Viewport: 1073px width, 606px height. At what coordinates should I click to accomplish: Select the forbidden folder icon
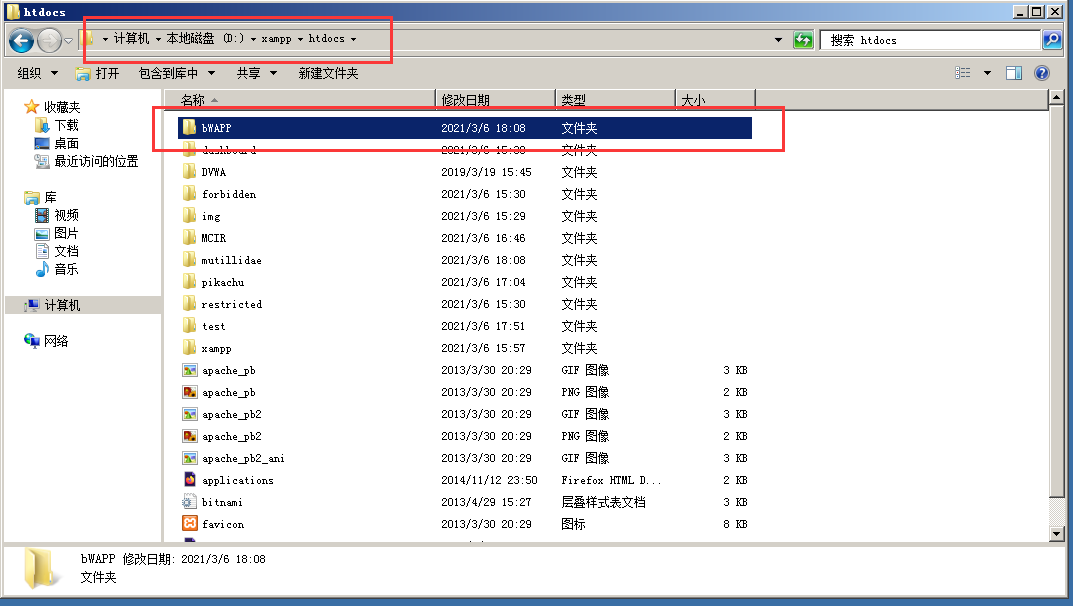coord(190,194)
